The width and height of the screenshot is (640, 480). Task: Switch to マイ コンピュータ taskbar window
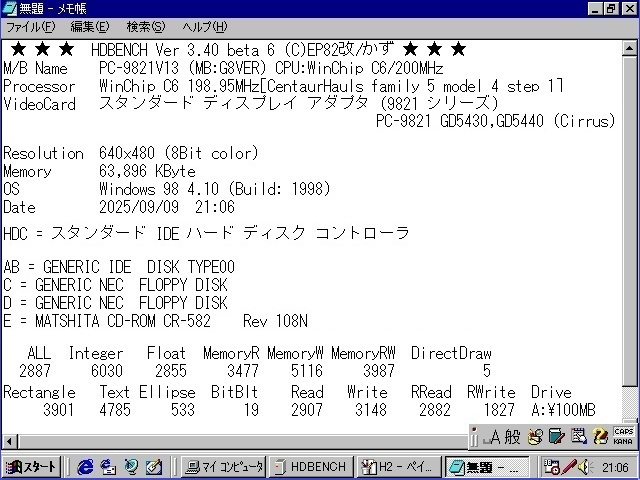[x=223, y=467]
